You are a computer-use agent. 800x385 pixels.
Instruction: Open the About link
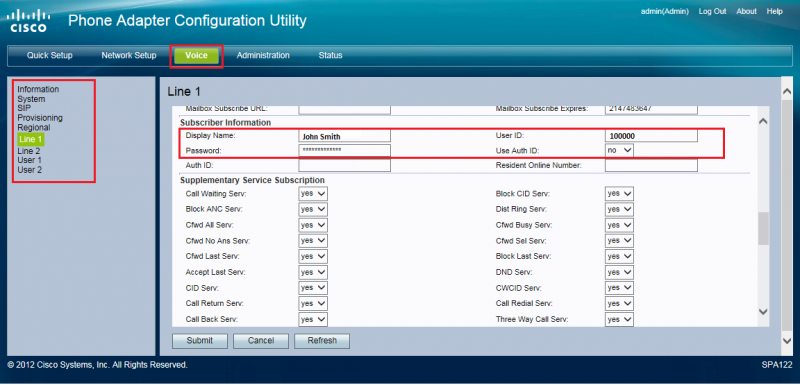tap(746, 11)
